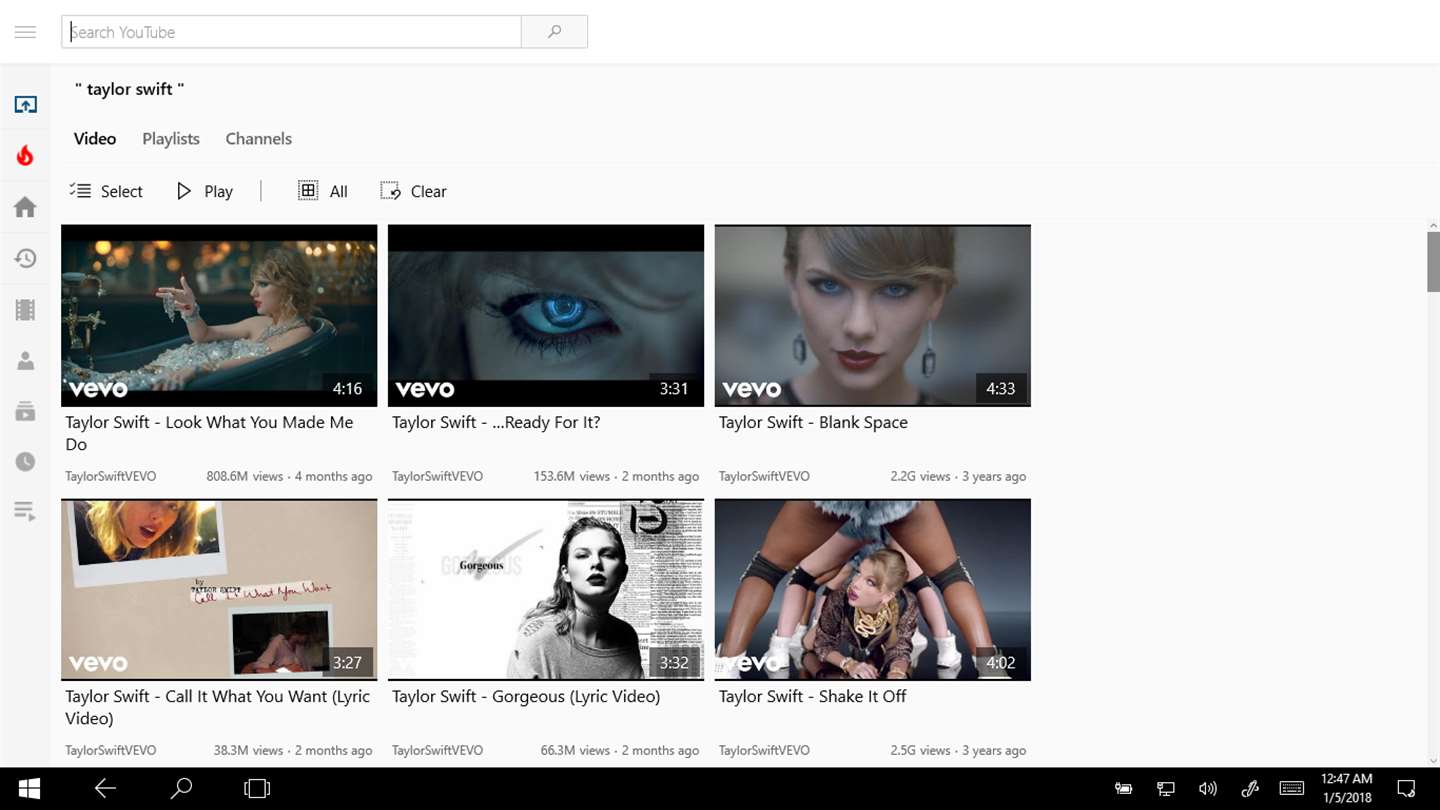Clear the current selection
Viewport: 1440px width, 810px height.
click(x=413, y=191)
